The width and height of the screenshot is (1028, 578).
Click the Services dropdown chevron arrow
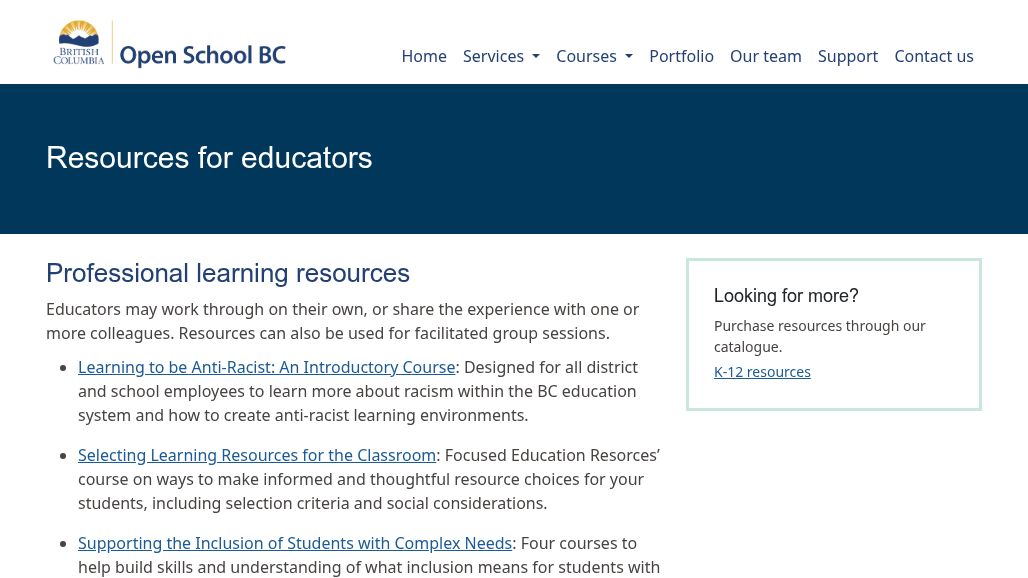[535, 57]
